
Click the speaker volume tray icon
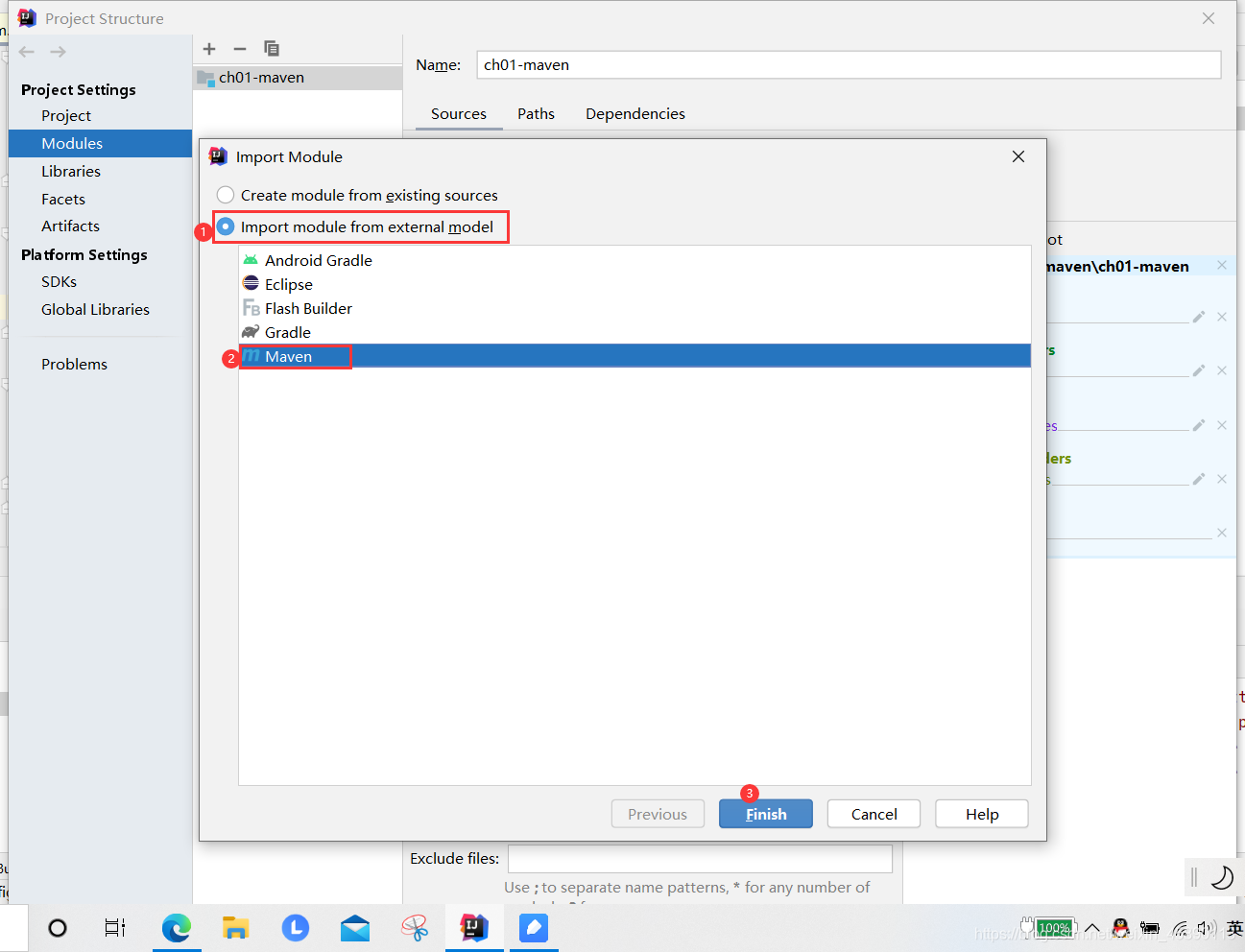pos(1206,928)
